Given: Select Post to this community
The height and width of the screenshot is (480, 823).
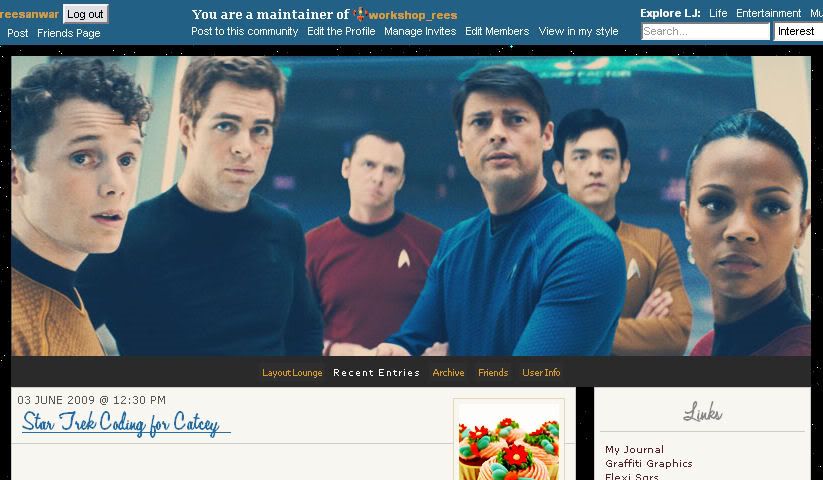Looking at the screenshot, I should pyautogui.click(x=245, y=31).
